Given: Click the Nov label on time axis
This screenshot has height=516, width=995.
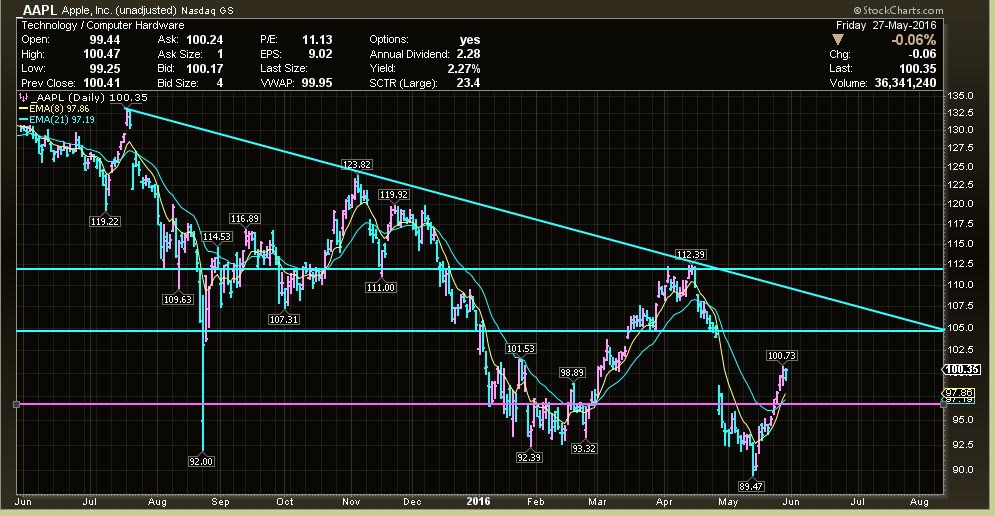Looking at the screenshot, I should (351, 501).
